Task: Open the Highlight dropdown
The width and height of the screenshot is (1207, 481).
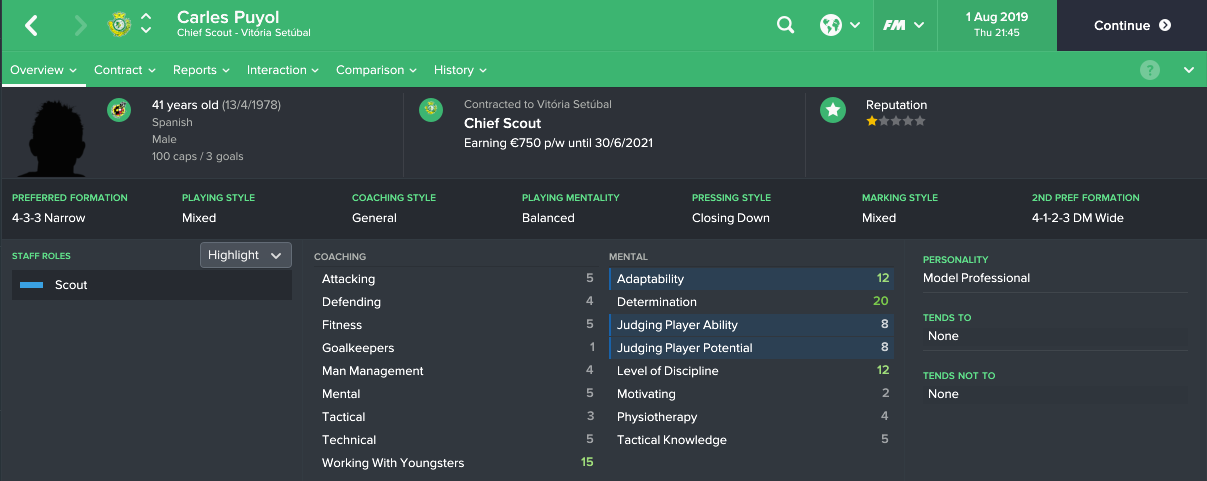Action: (x=246, y=255)
